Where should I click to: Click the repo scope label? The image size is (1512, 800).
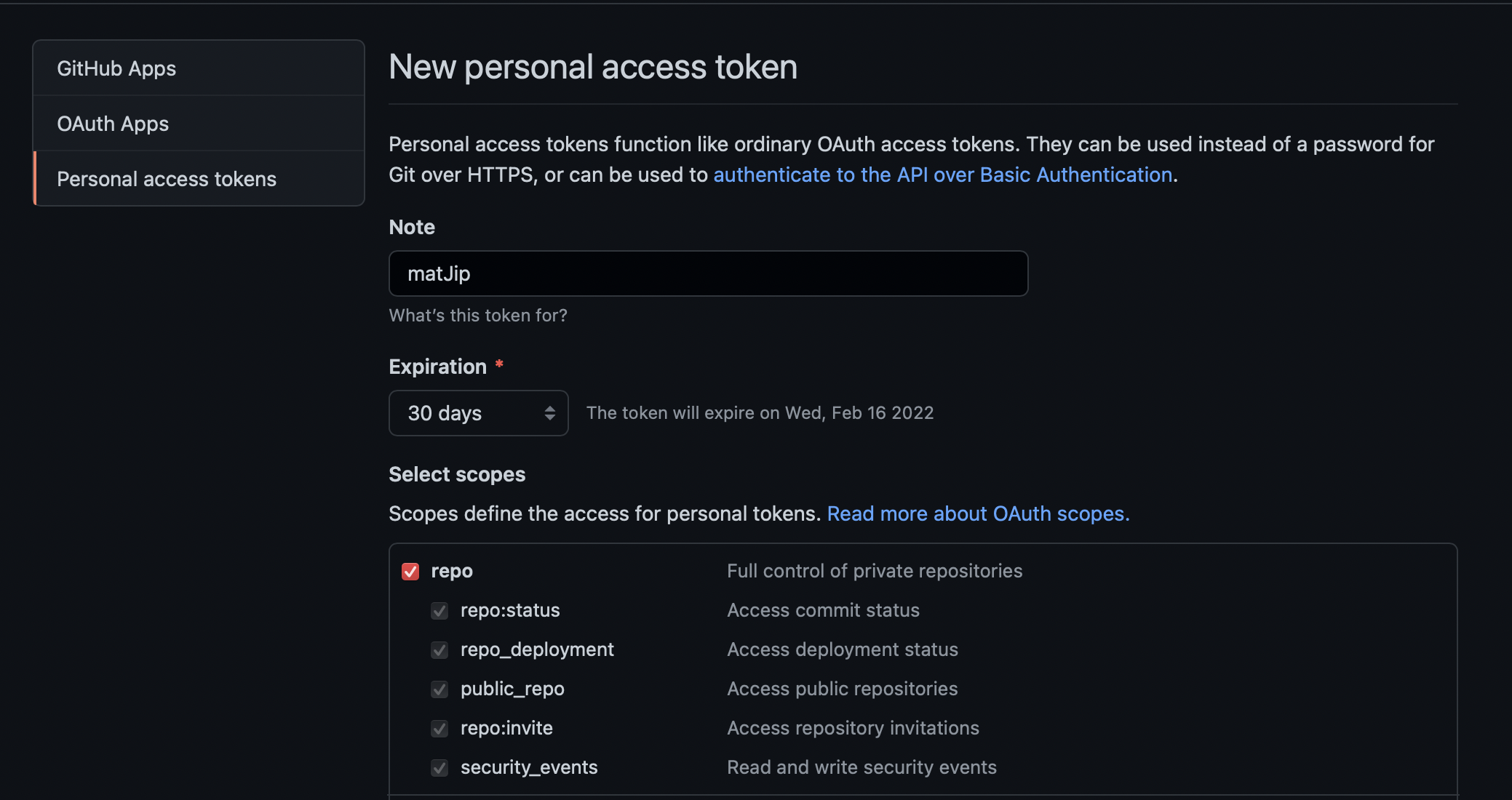pos(452,572)
